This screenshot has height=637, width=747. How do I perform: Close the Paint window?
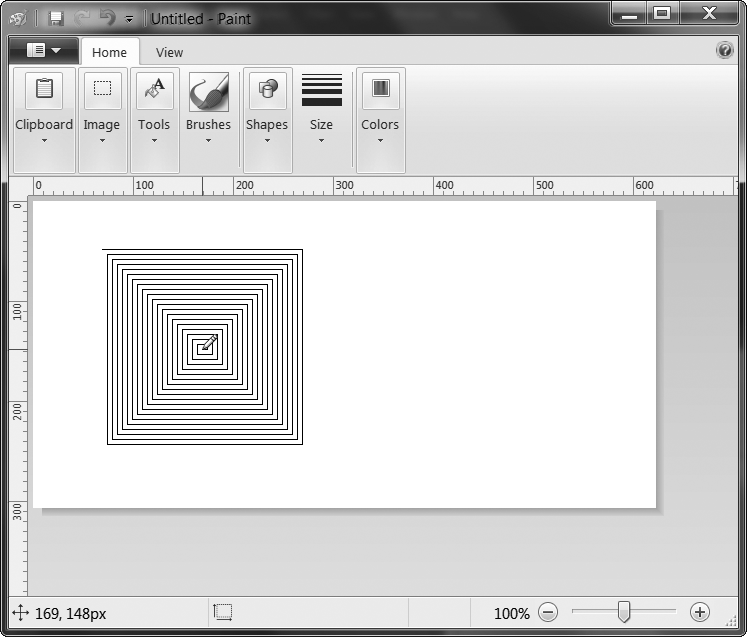(709, 13)
